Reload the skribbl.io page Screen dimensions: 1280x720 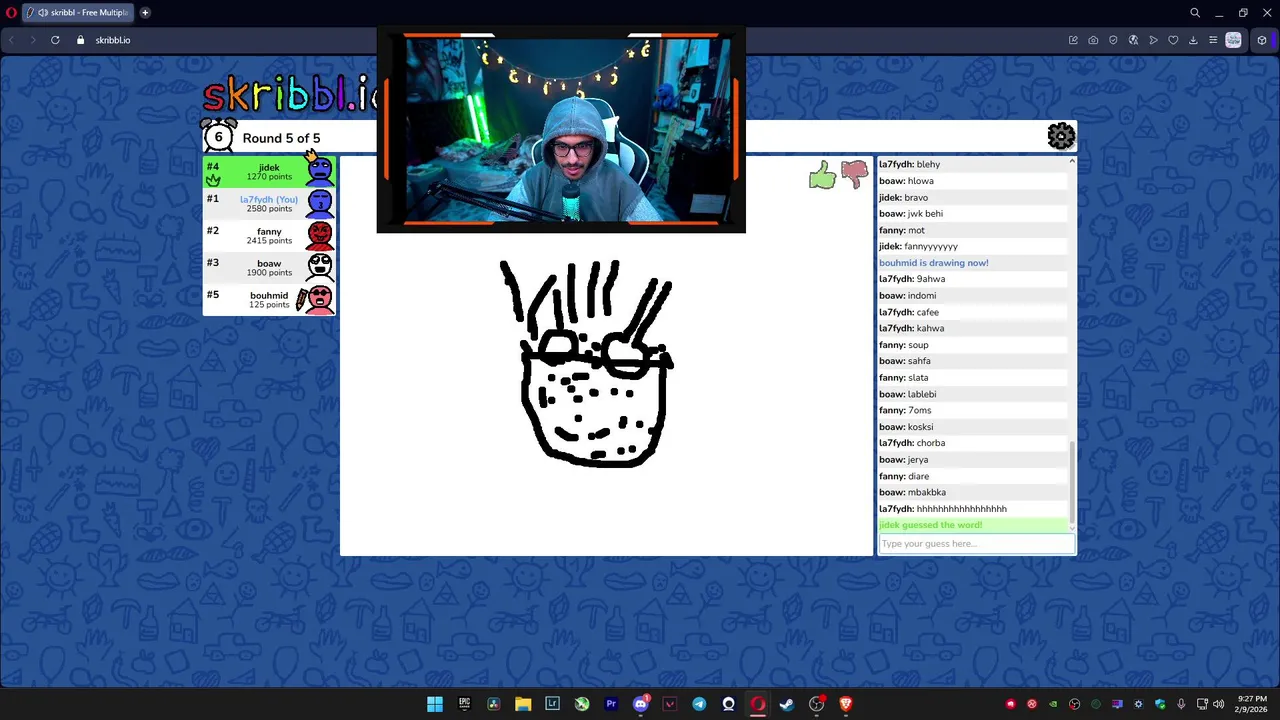click(x=55, y=40)
